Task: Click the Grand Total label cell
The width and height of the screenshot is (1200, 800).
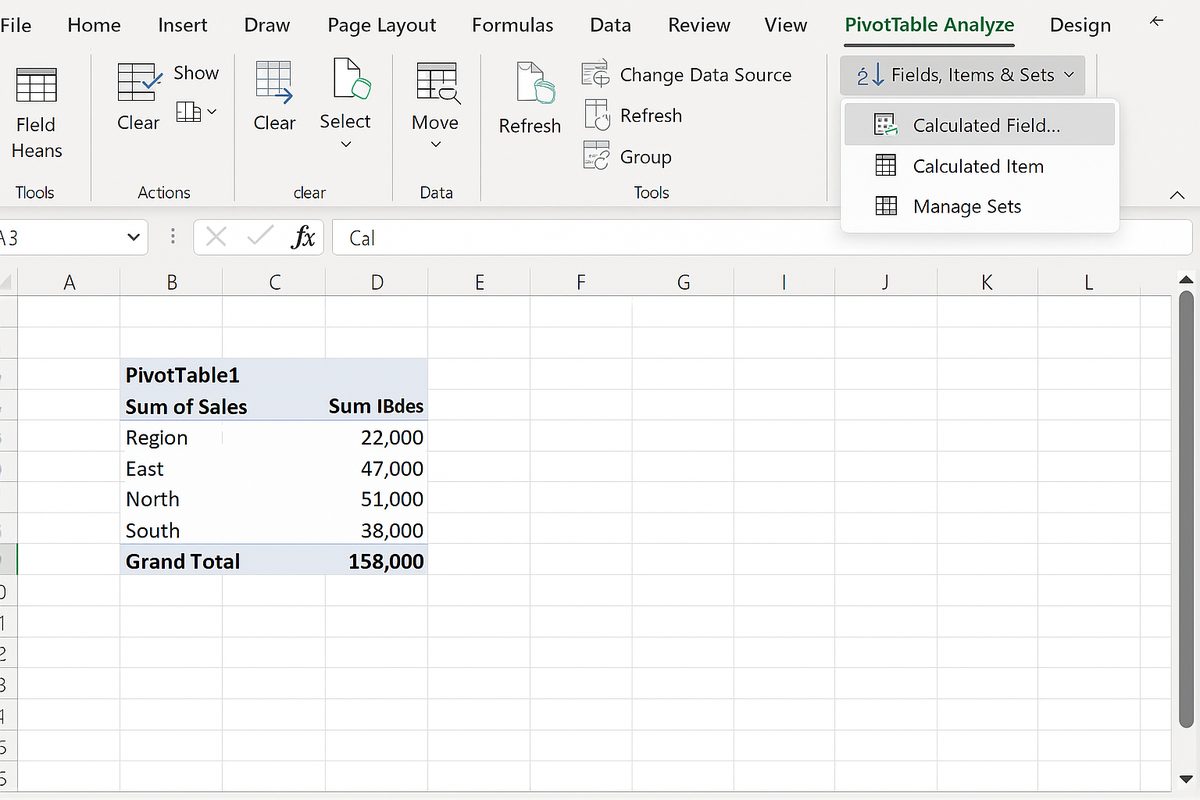Action: pos(183,561)
